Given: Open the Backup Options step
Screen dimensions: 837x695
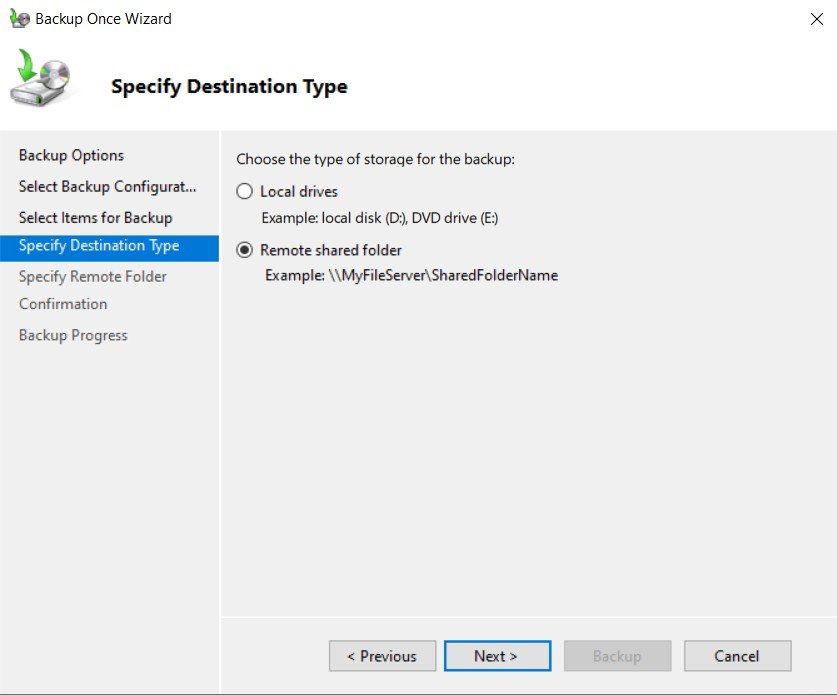Looking at the screenshot, I should click(x=72, y=155).
